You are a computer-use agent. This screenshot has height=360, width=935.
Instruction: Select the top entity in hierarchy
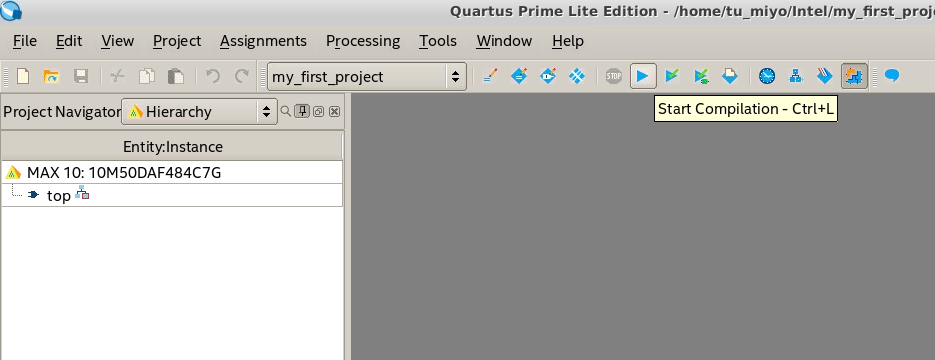point(58,195)
